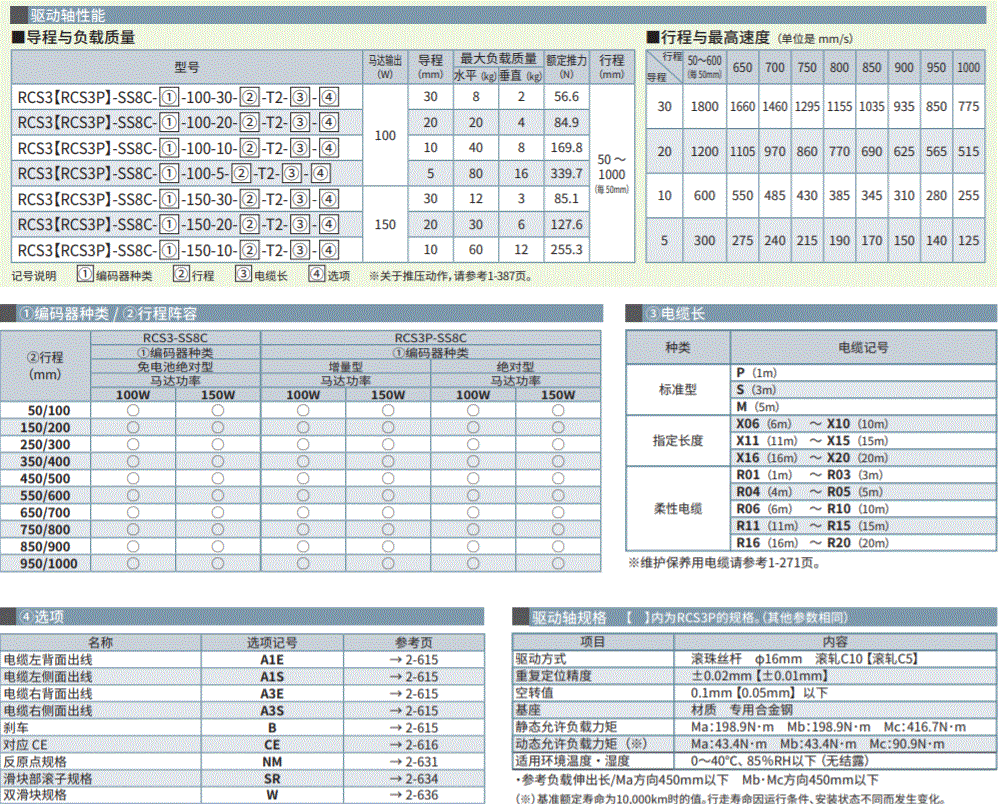Image resolution: width=998 pixels, height=804 pixels.
Task: Click reference page →2-636
Action: click(414, 795)
